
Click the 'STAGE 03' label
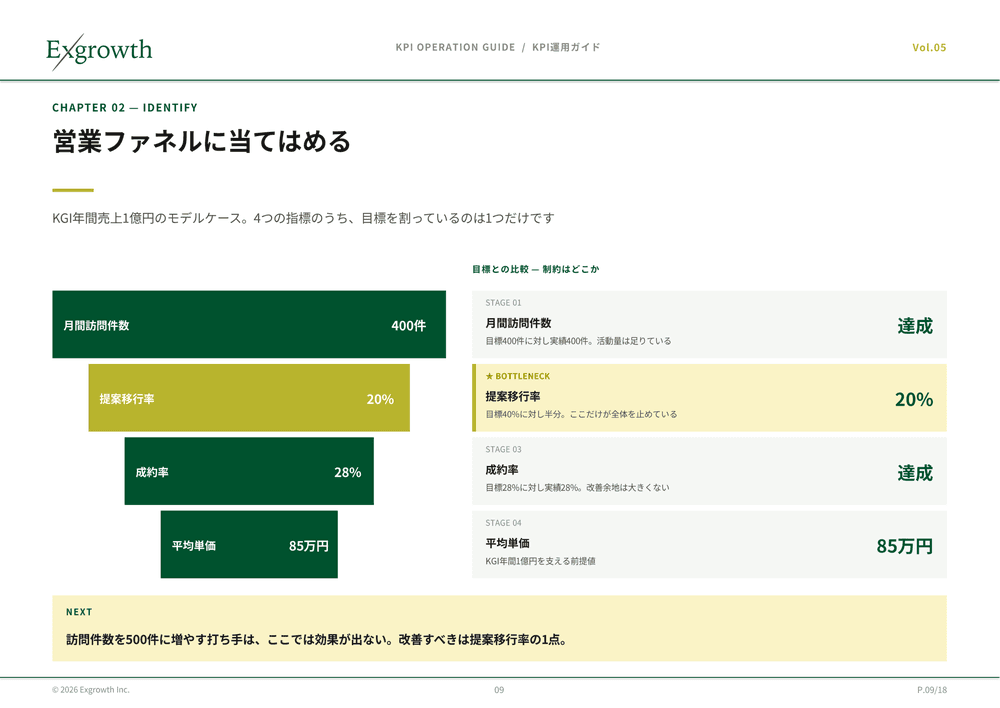[x=503, y=450]
